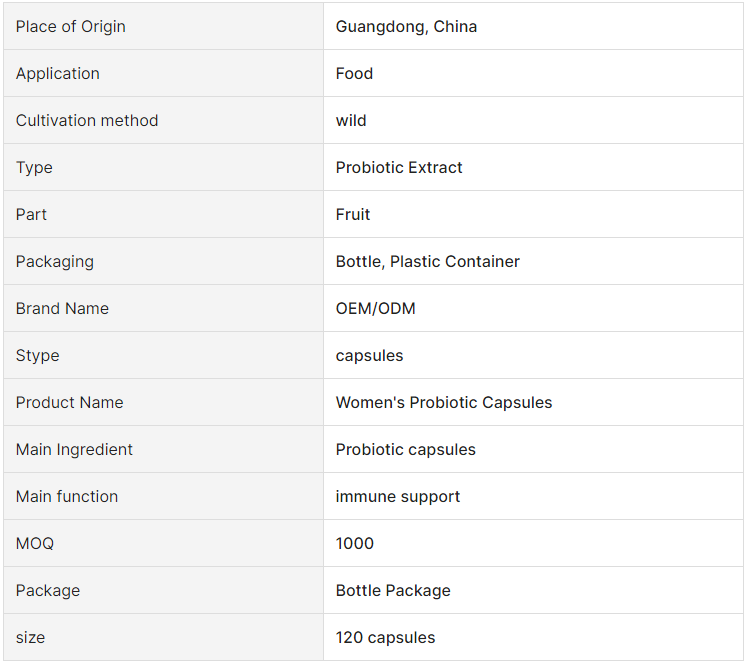Click the immune support value
Viewport: 747px width, 664px height.
point(398,497)
